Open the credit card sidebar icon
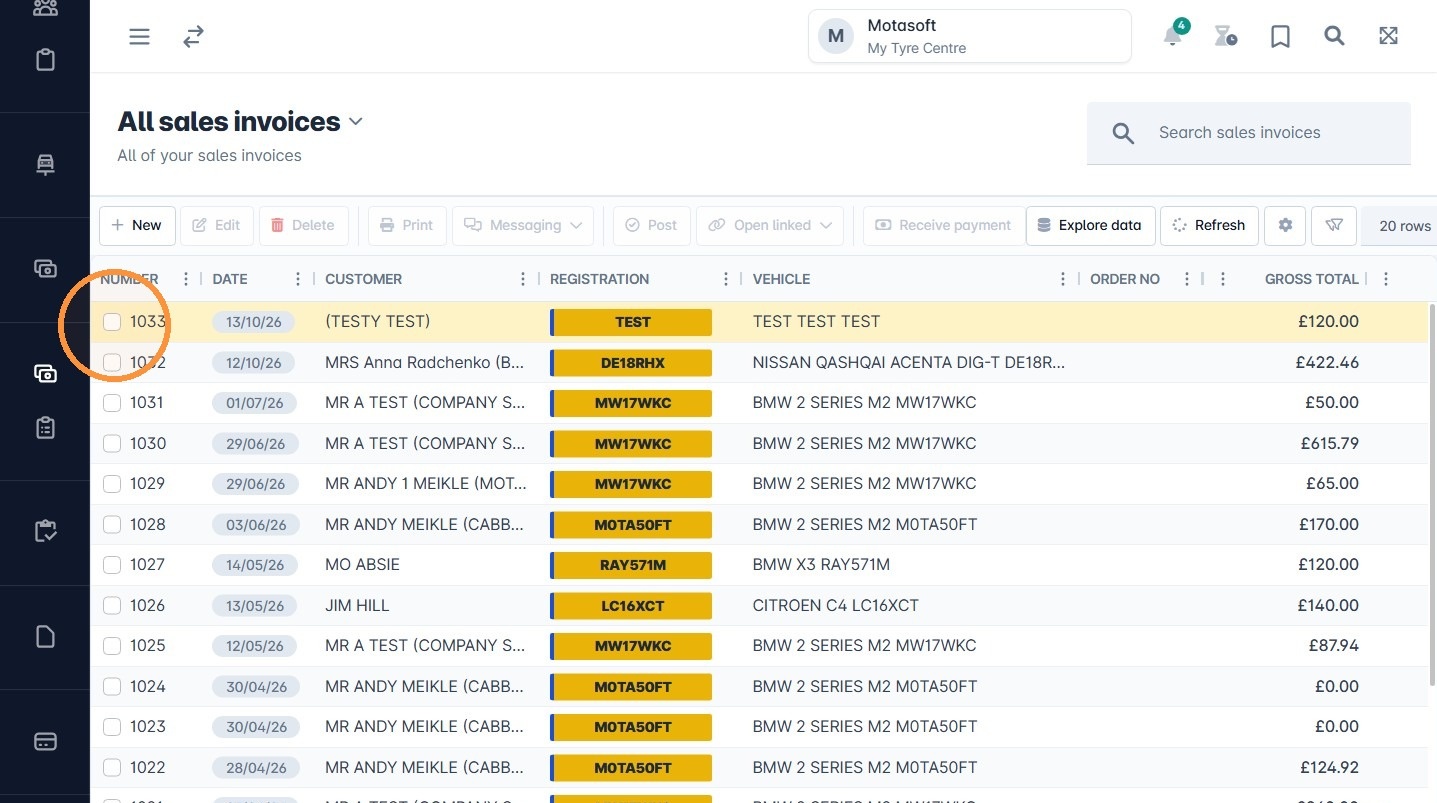 click(45, 742)
